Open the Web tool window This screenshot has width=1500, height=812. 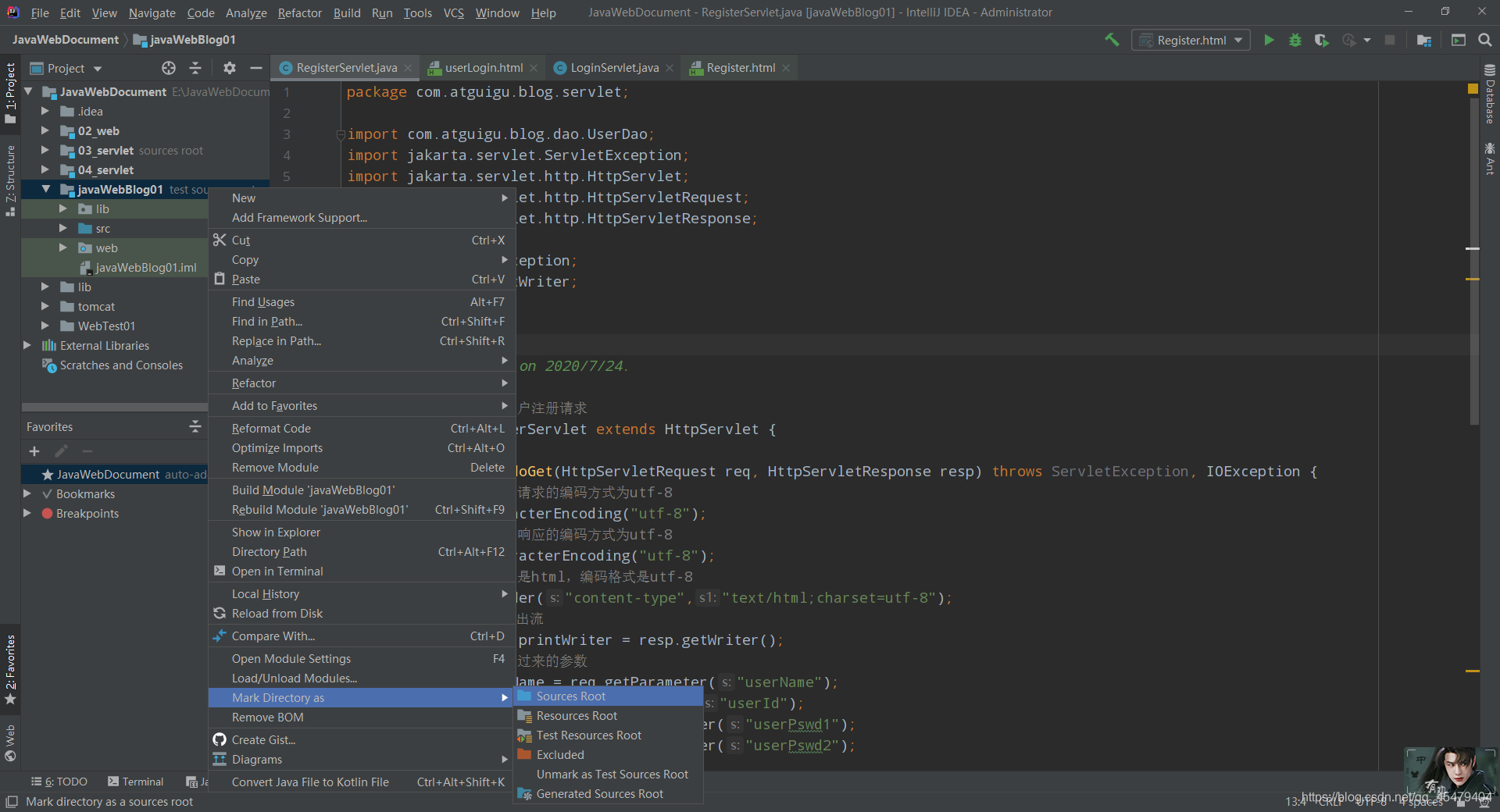pyautogui.click(x=10, y=743)
